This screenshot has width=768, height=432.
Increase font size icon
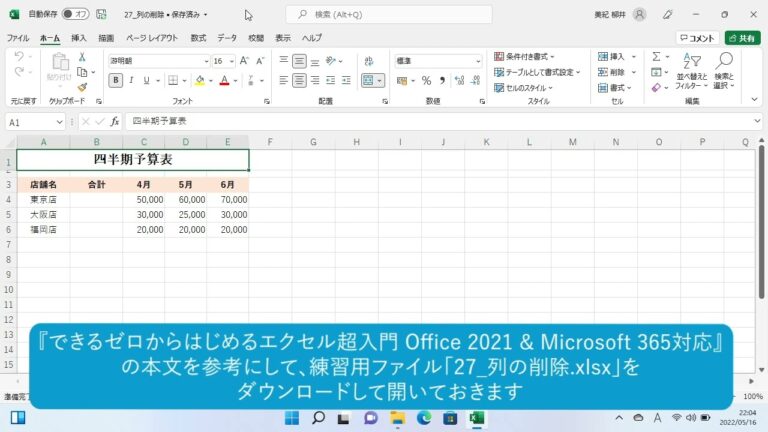(x=244, y=61)
